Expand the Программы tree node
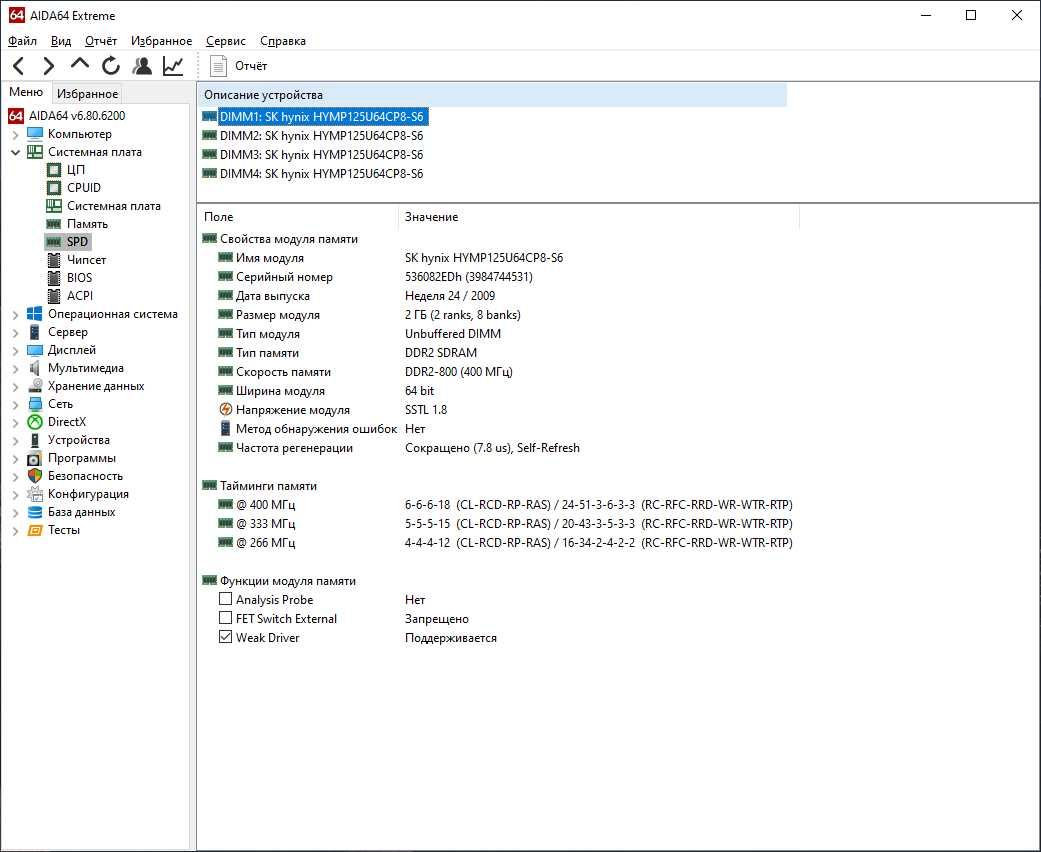This screenshot has height=852, width=1041. (15, 458)
